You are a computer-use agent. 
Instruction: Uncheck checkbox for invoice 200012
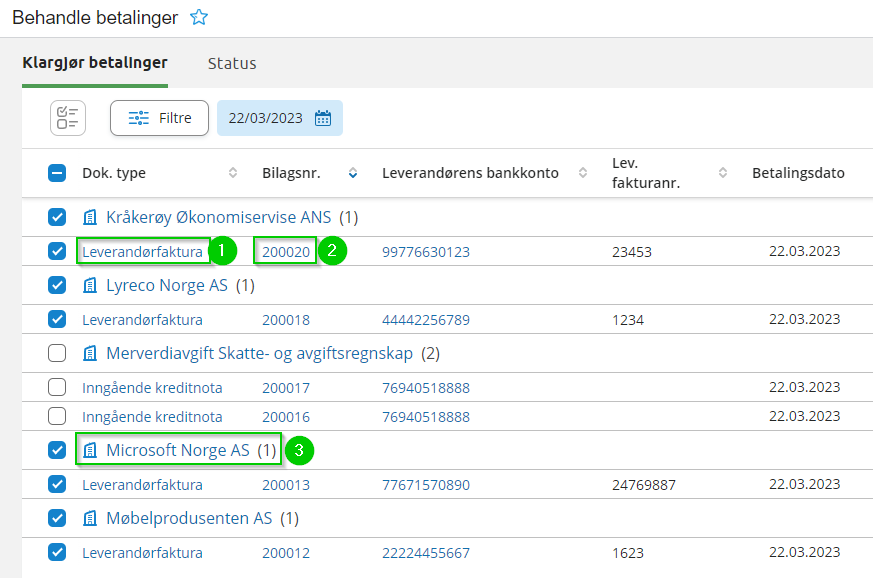pyautogui.click(x=57, y=552)
